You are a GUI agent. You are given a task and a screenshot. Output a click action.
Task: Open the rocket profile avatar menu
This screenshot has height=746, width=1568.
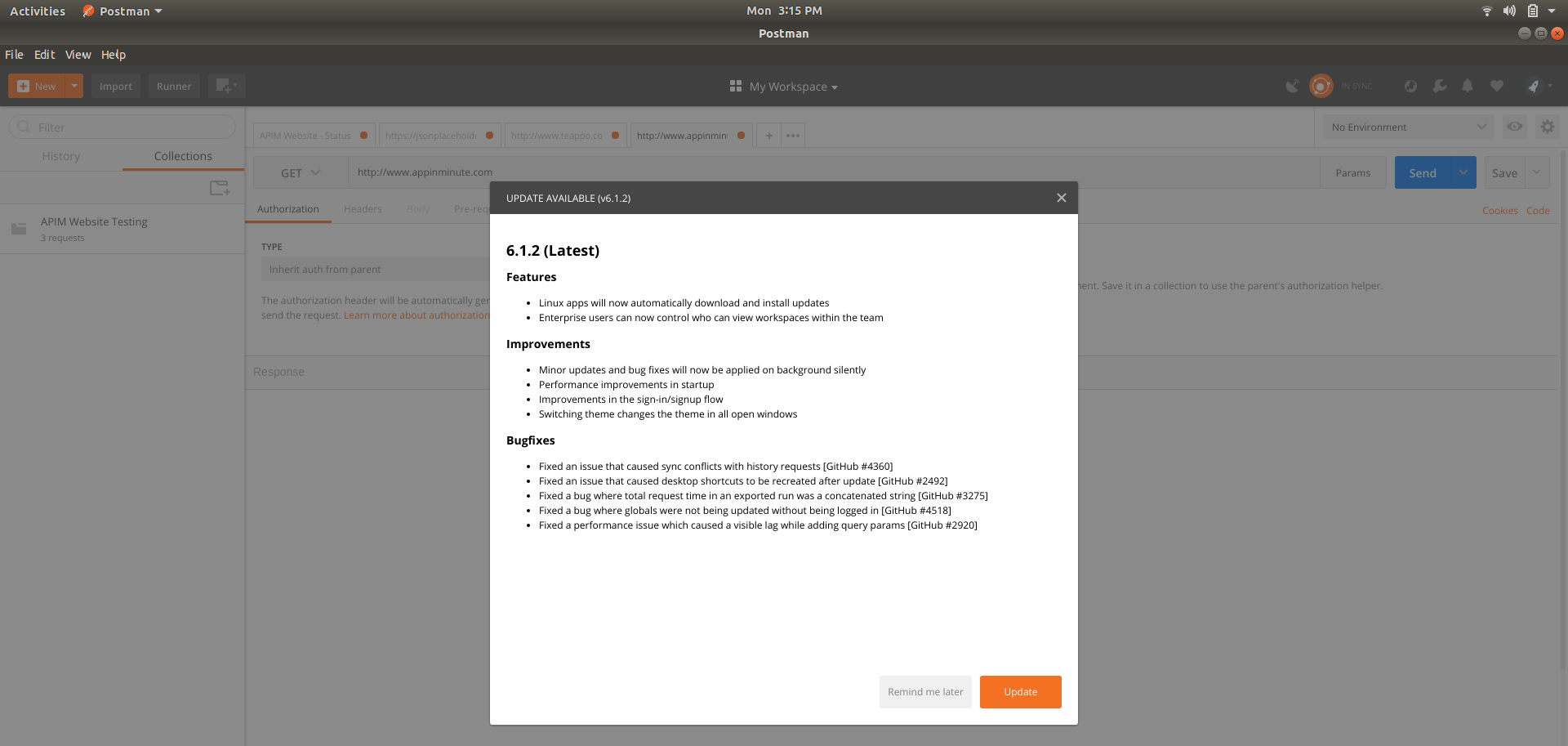[1537, 86]
